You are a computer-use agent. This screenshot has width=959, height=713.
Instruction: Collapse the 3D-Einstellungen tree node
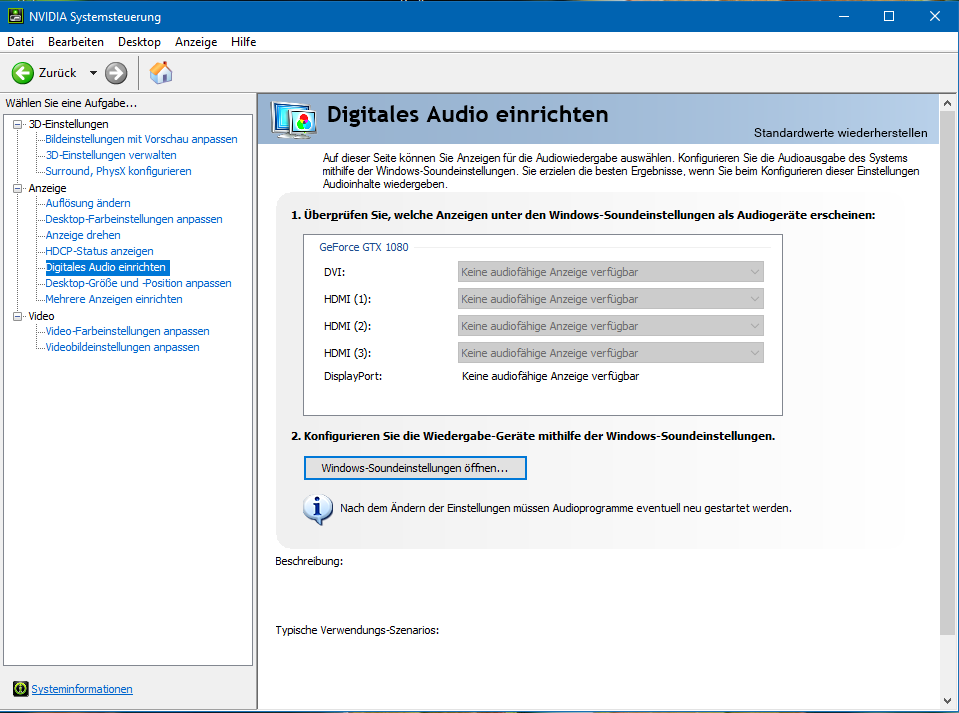[17, 123]
